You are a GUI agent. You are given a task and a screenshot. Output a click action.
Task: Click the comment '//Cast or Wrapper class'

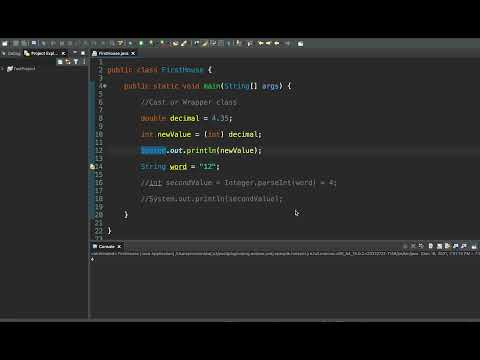pyautogui.click(x=189, y=102)
